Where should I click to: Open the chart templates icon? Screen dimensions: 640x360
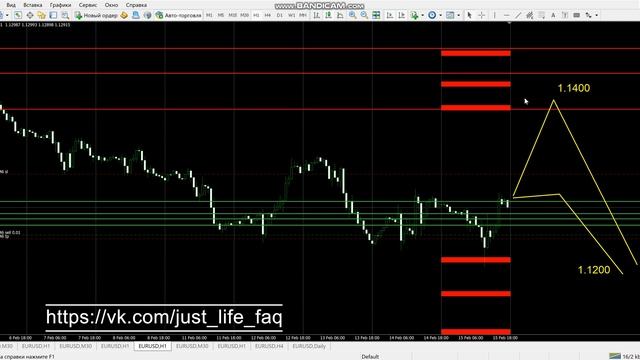click(450, 15)
